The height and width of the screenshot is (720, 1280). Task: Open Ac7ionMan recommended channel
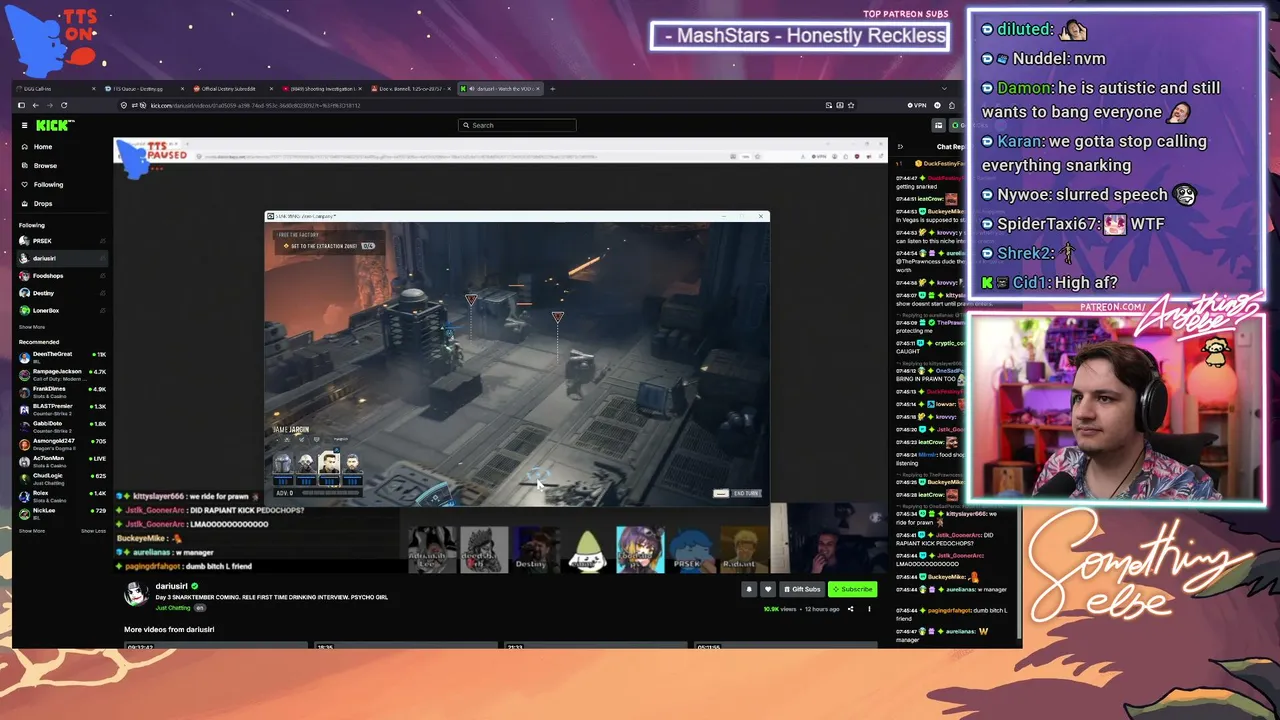[62, 461]
